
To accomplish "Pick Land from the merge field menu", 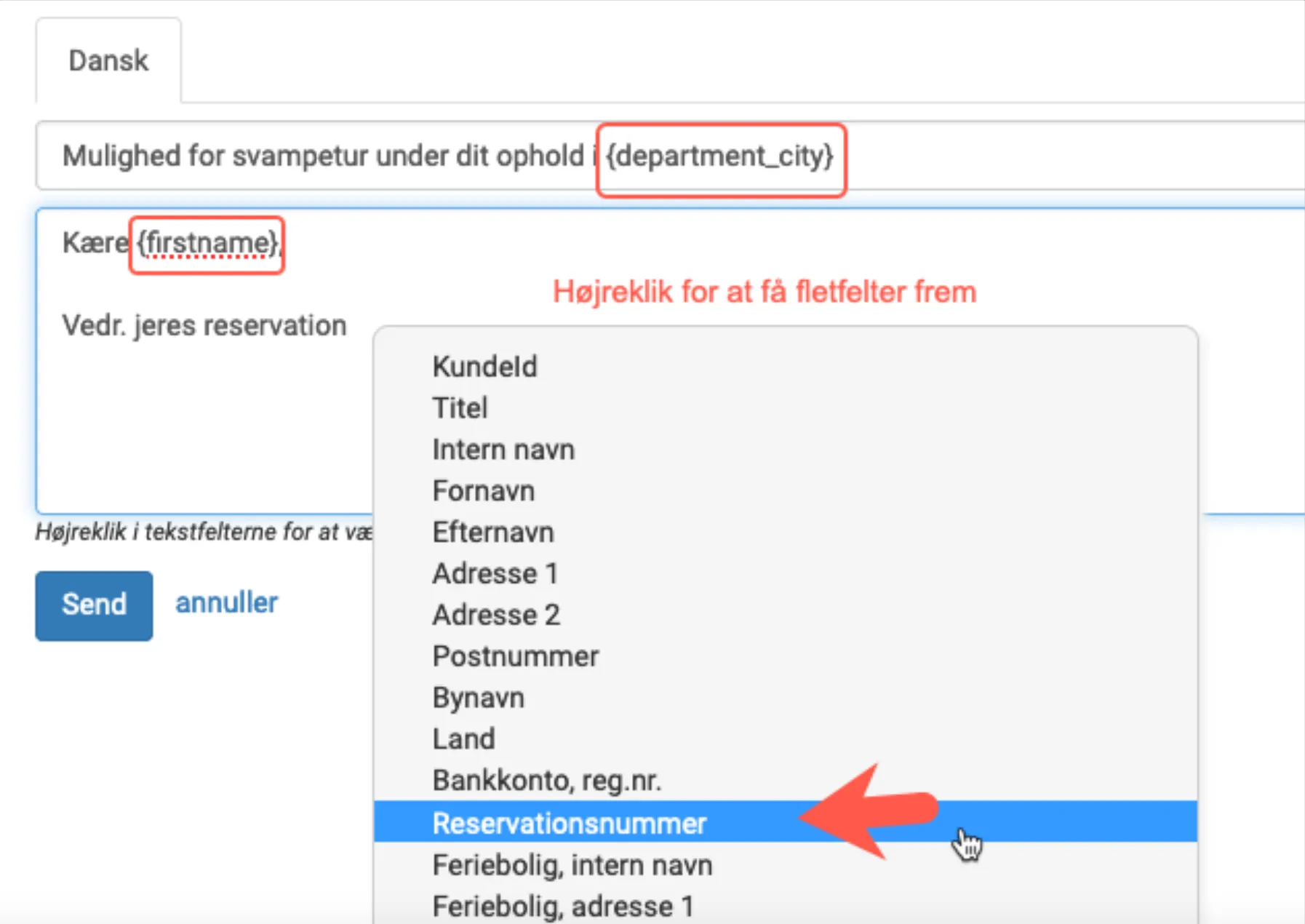I will (464, 739).
